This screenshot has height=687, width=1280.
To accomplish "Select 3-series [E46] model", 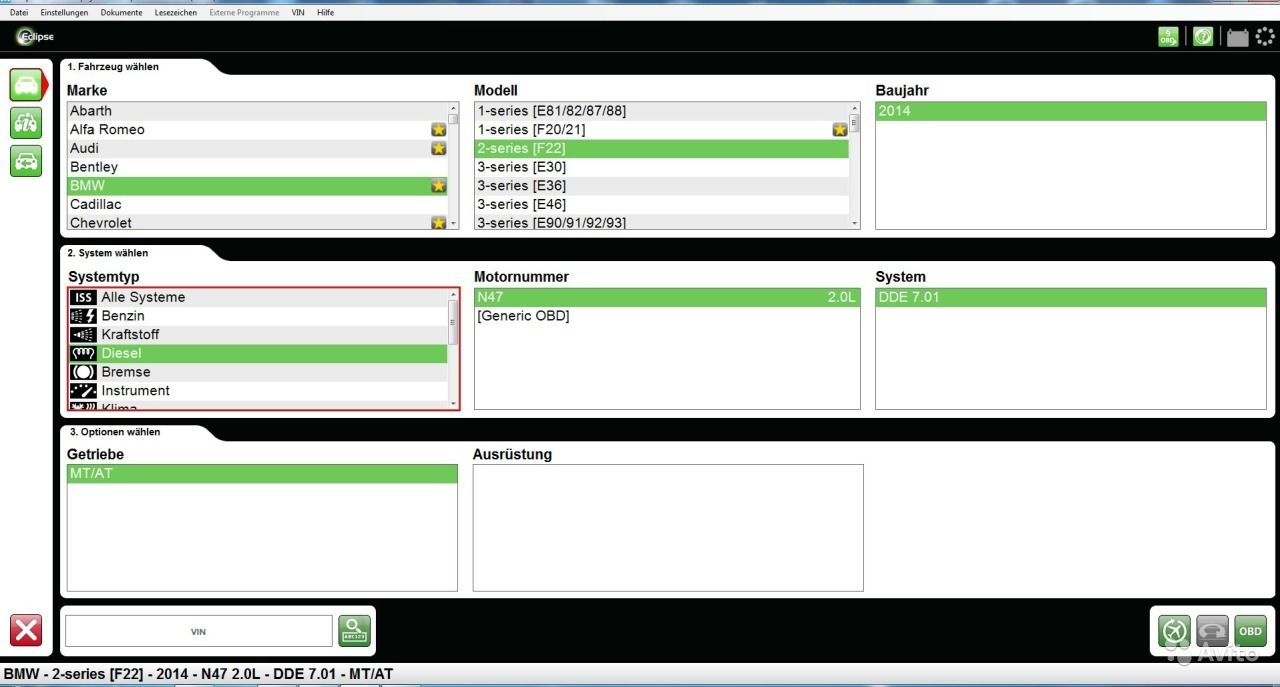I will click(x=661, y=204).
